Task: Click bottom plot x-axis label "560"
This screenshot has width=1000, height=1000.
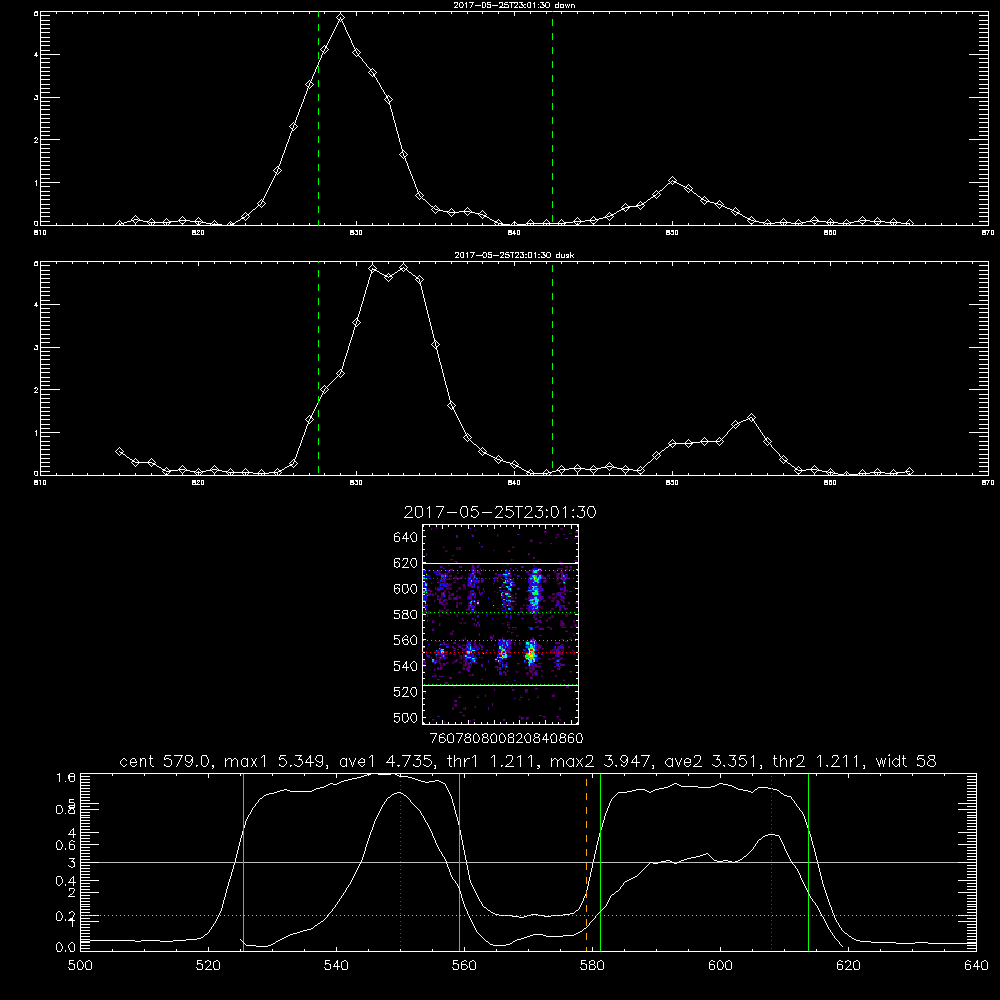Action: [x=464, y=966]
